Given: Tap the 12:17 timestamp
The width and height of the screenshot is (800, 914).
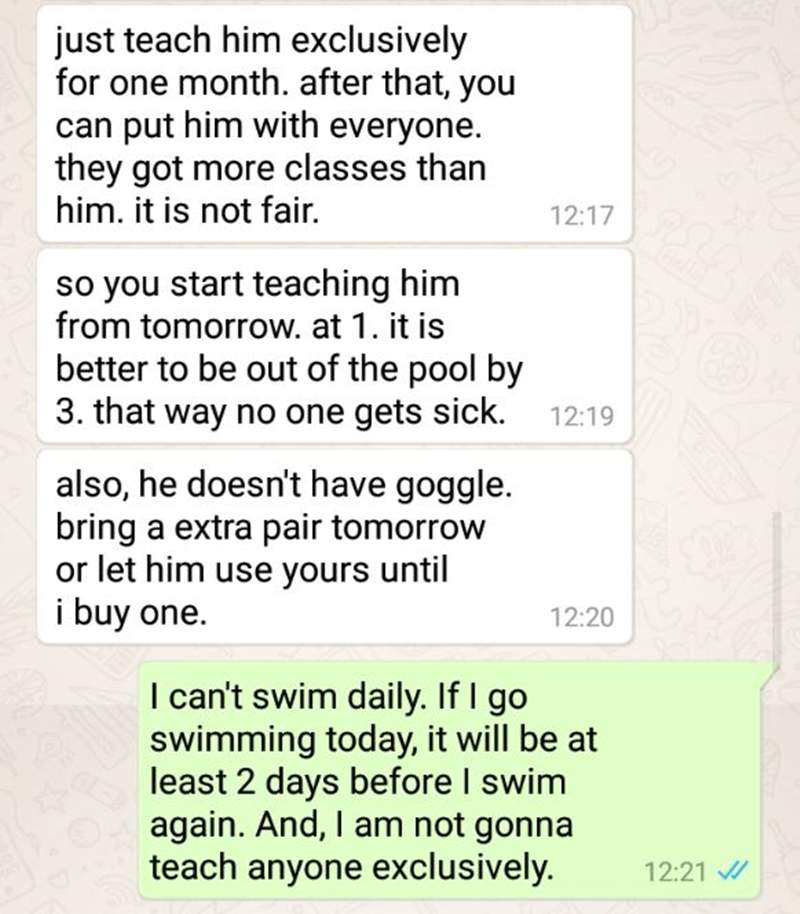Looking at the screenshot, I should point(582,216).
